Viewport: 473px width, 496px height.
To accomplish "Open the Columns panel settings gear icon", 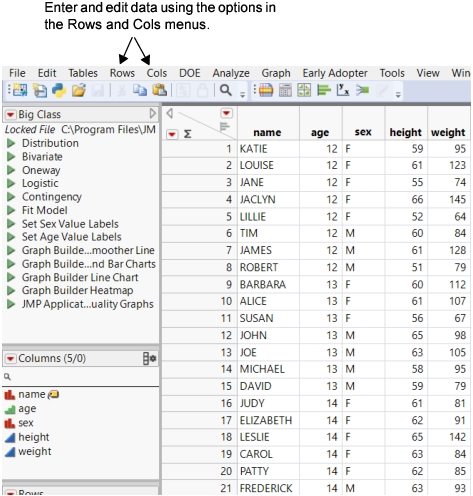I will coord(149,359).
